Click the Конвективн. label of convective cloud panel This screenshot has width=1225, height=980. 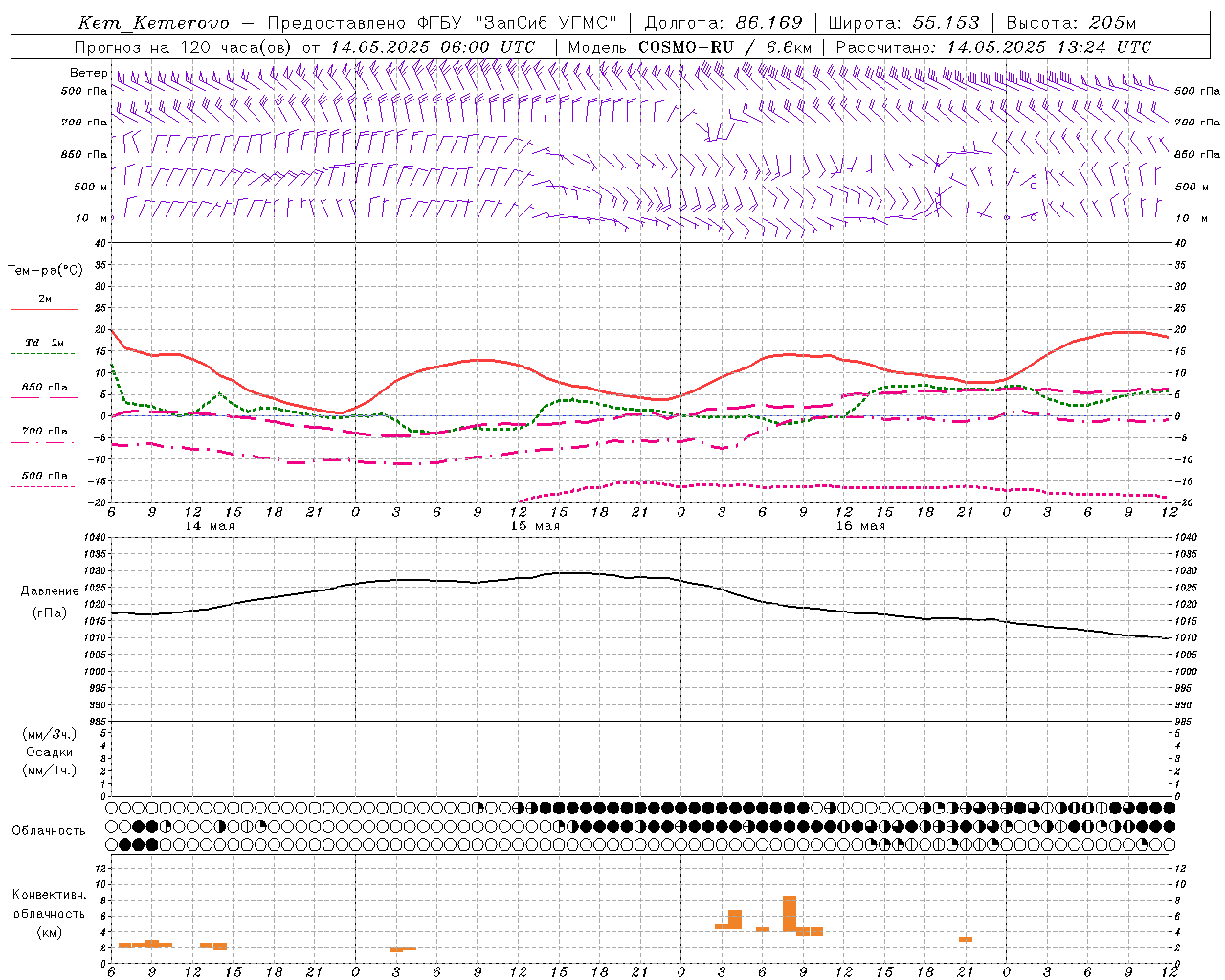(x=50, y=895)
